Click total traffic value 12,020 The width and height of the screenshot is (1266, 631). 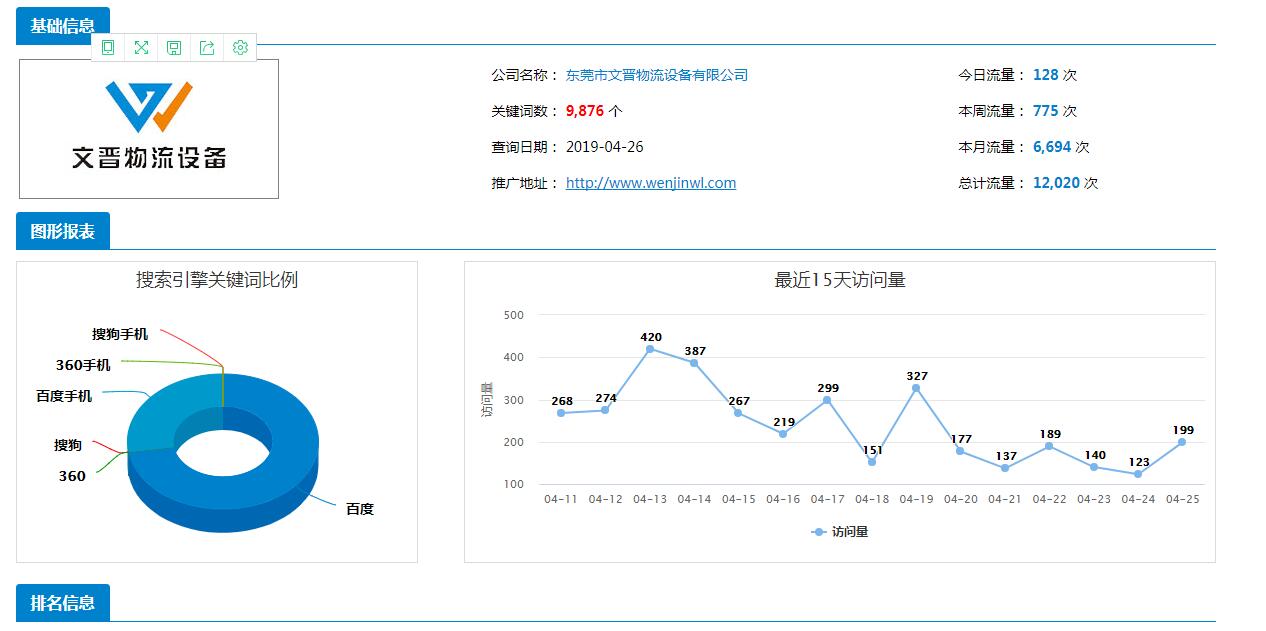coord(1056,183)
